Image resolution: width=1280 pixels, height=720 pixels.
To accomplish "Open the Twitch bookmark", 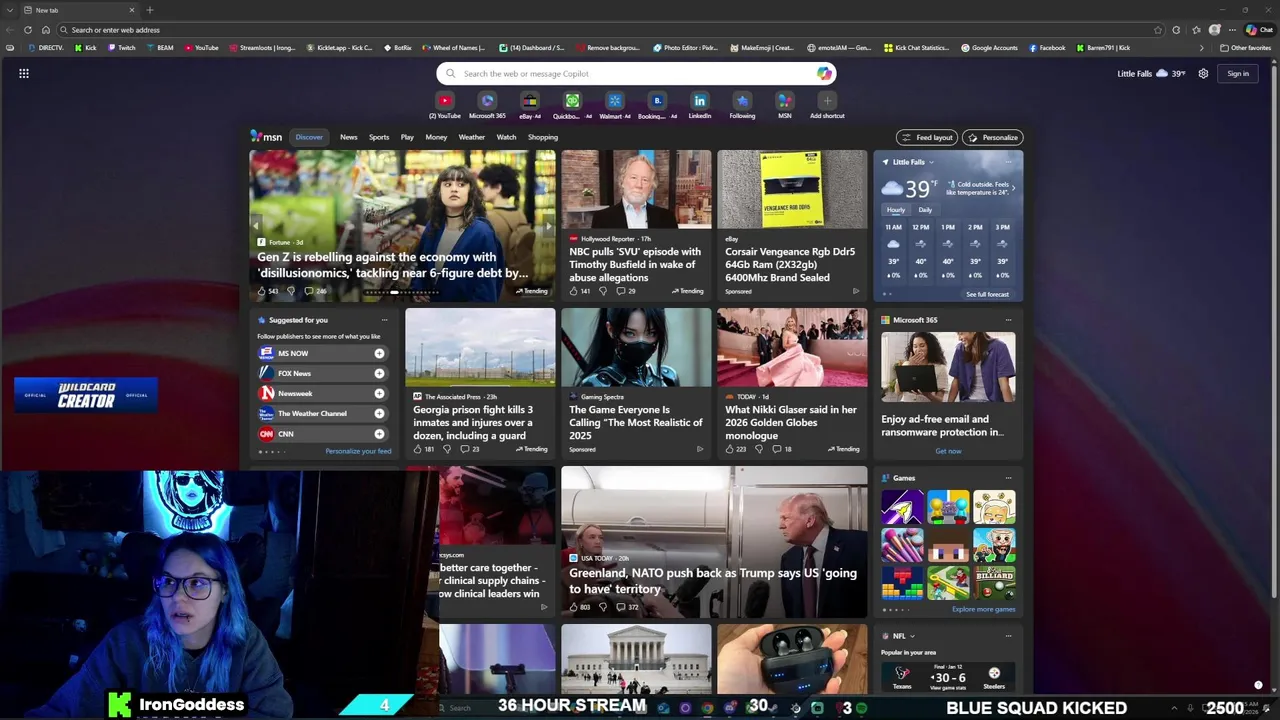I will coord(121,48).
